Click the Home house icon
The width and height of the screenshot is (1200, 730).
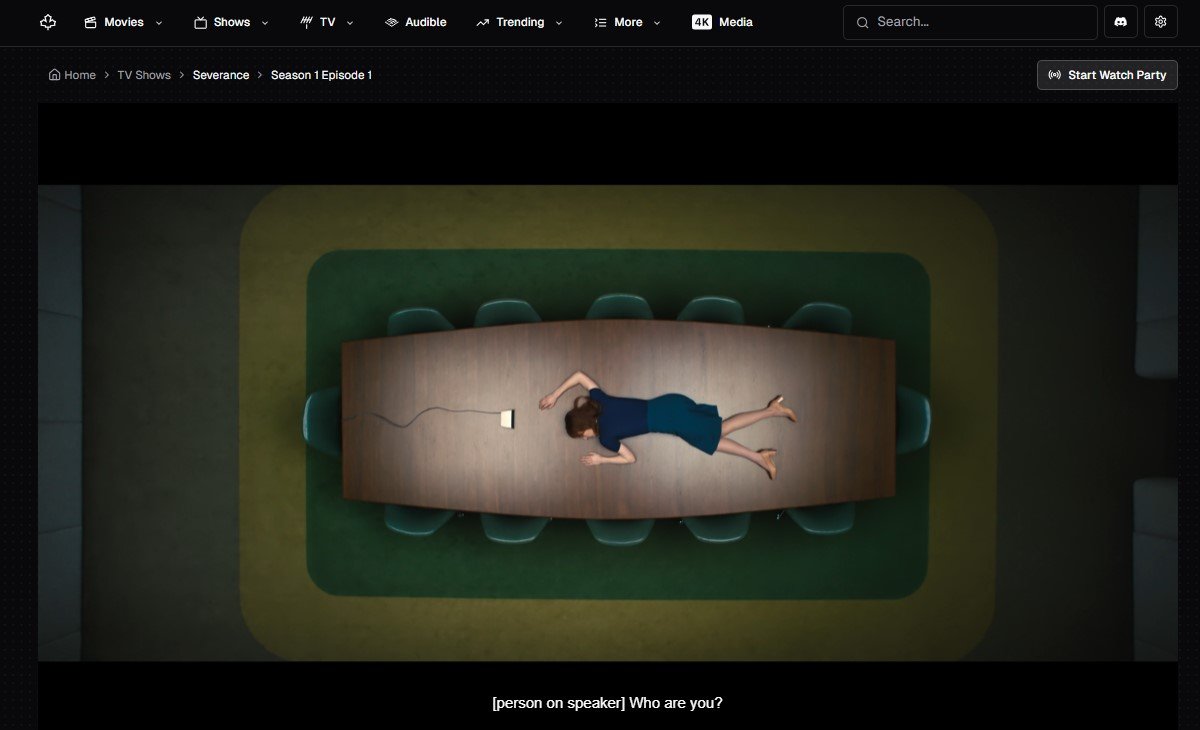(x=54, y=75)
